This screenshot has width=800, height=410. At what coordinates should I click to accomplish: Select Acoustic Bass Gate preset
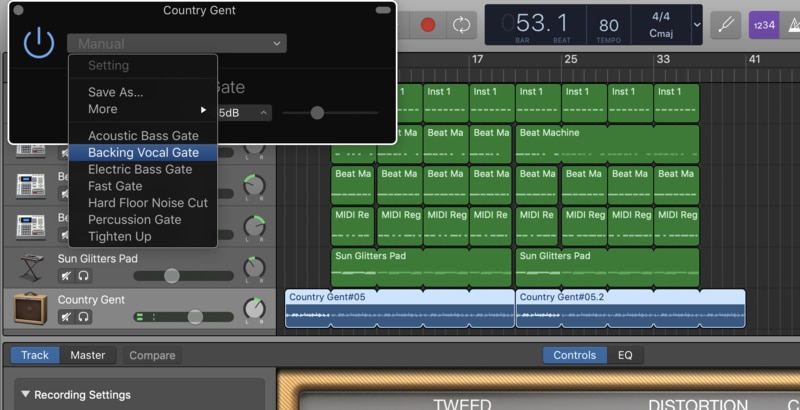tap(143, 136)
